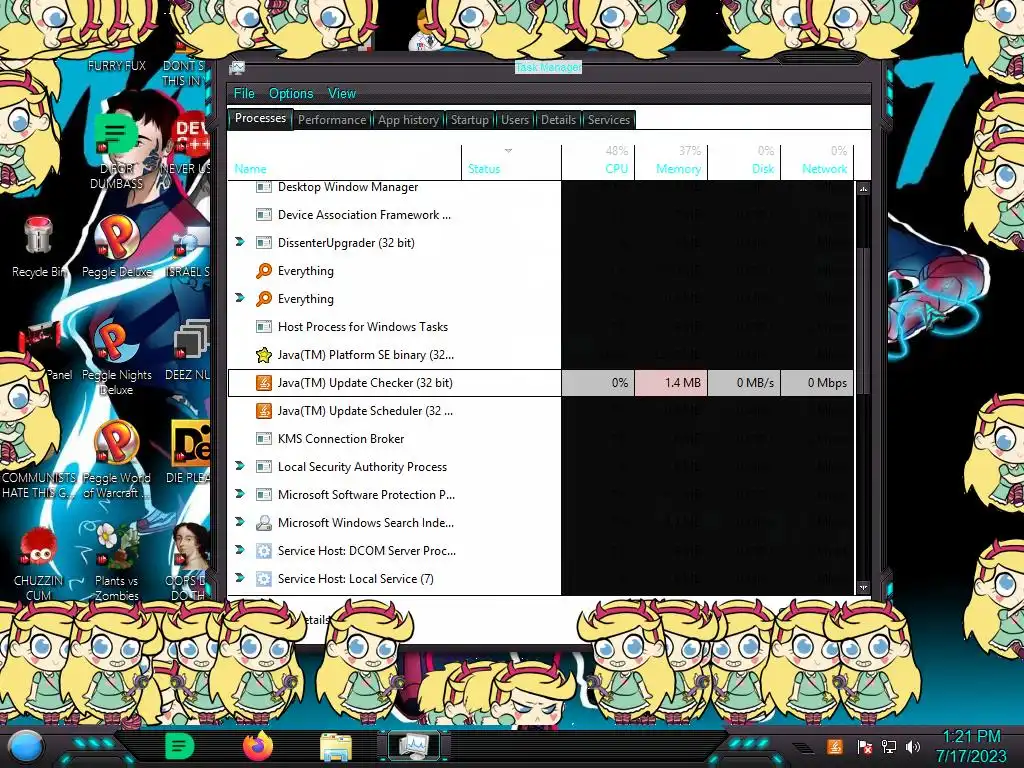Open the taskbar clock showing 1:21 PM
This screenshot has height=768, width=1024.
[972, 746]
